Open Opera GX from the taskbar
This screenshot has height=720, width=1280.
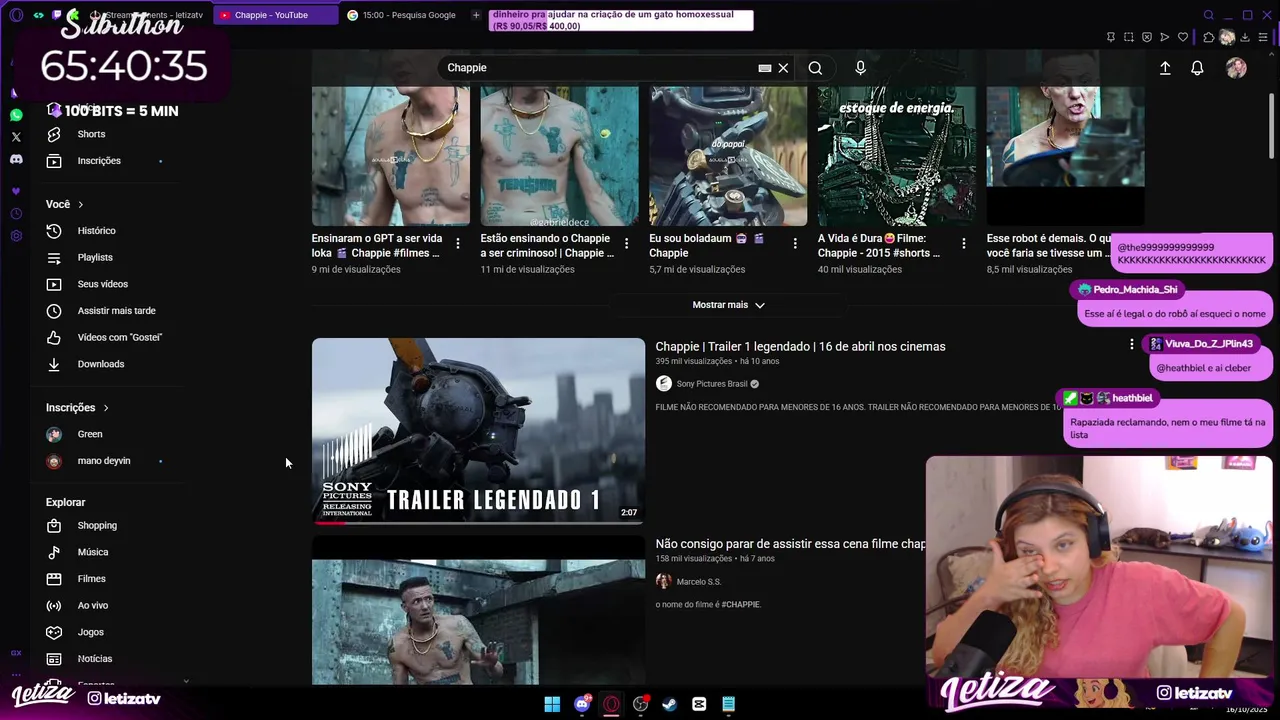coord(611,704)
